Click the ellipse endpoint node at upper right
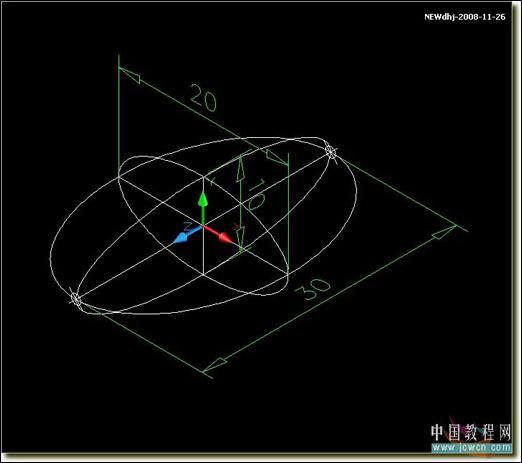Image resolution: width=522 pixels, height=463 pixels. [x=330, y=152]
